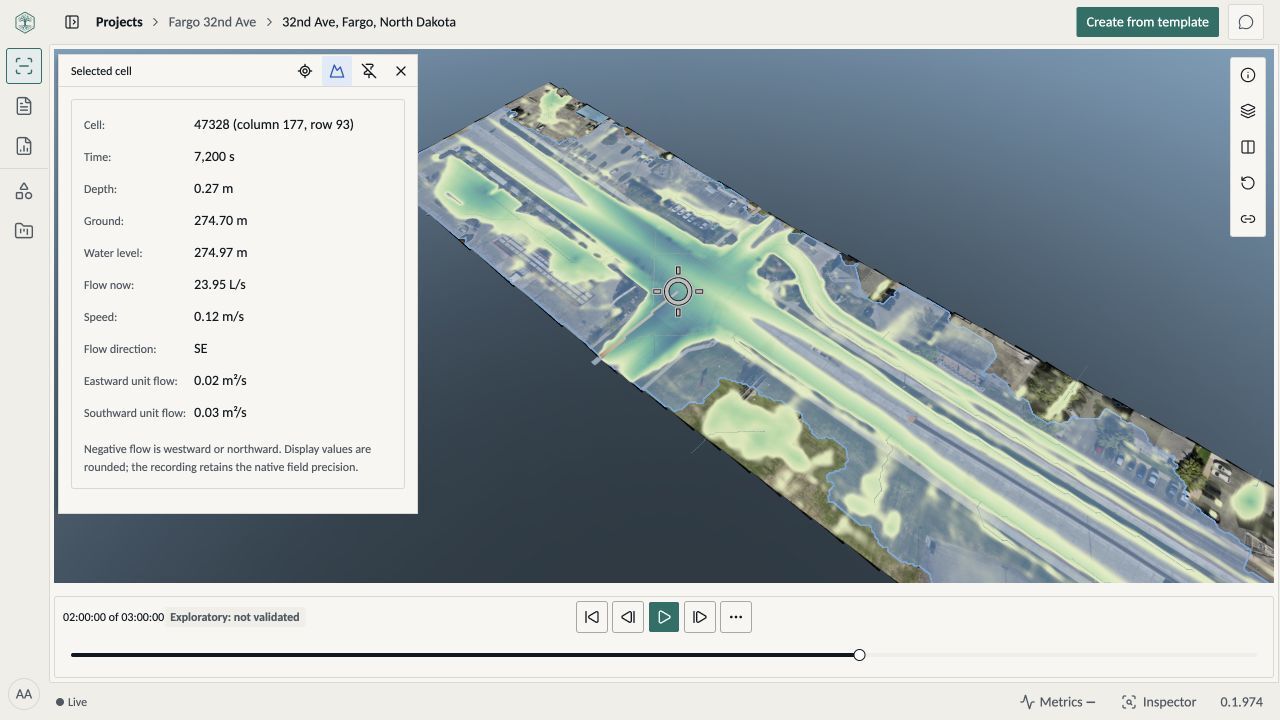
Task: Close the Selected cell panel
Action: 401,71
